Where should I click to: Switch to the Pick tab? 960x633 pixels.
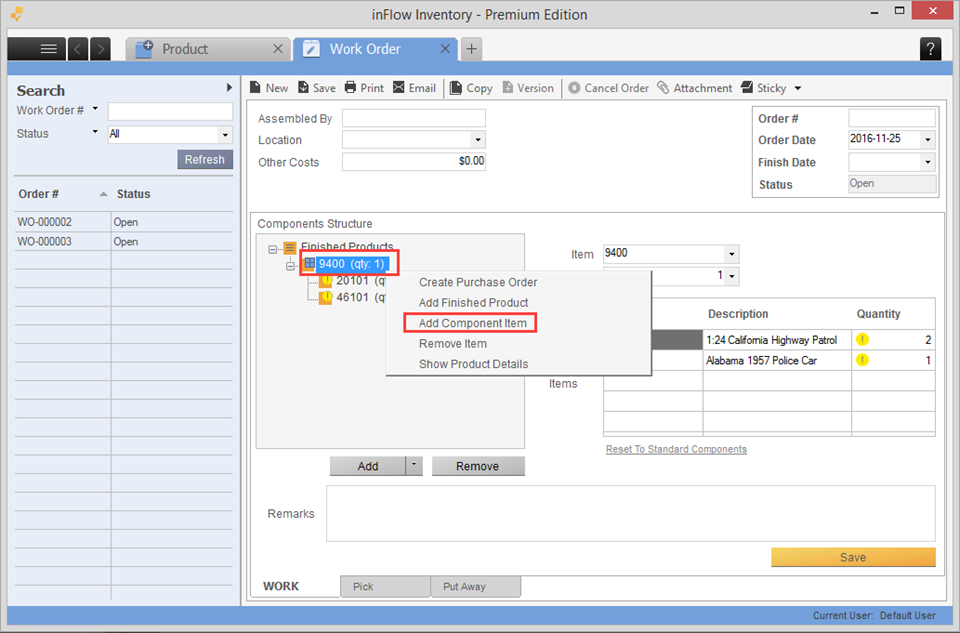[385, 586]
